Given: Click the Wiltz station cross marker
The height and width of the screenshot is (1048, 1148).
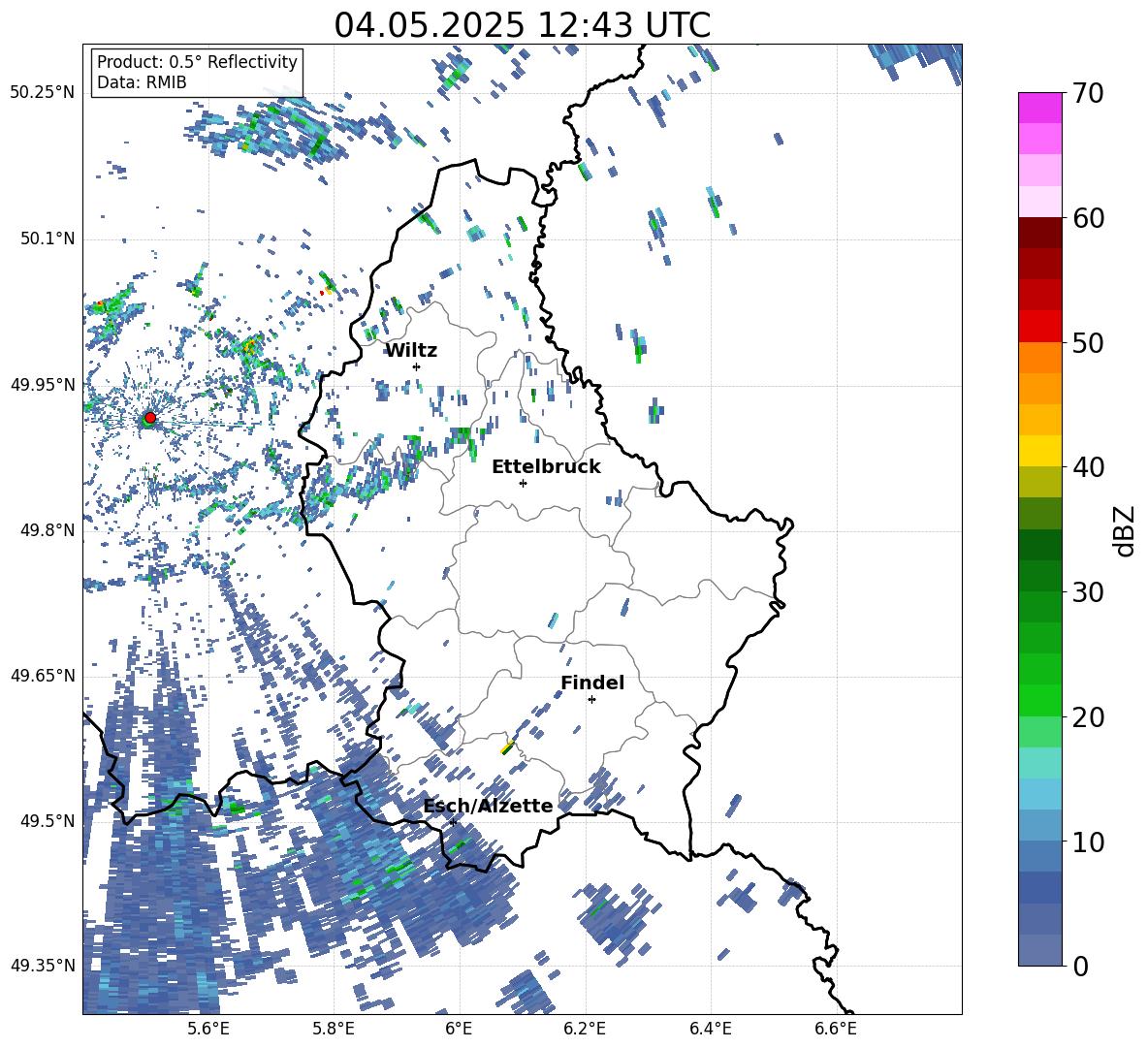Looking at the screenshot, I should [x=416, y=366].
